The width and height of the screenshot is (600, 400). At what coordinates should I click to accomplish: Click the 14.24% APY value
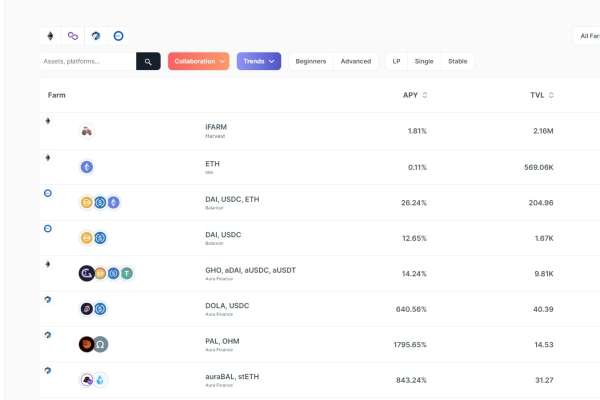point(414,274)
